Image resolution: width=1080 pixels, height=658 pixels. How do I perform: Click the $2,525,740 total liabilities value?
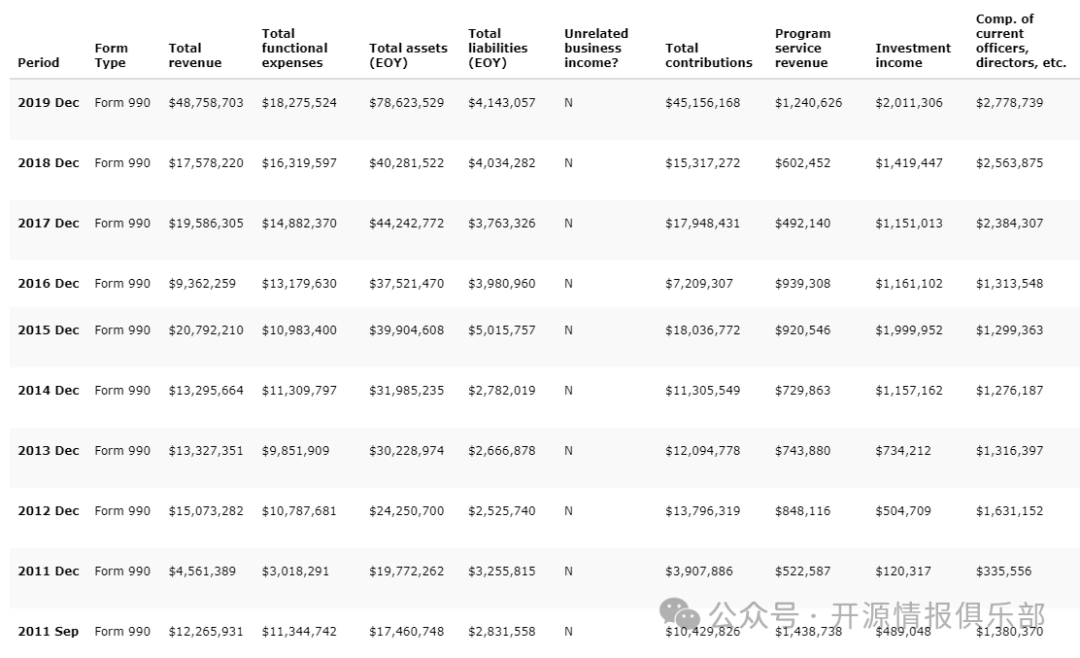501,511
